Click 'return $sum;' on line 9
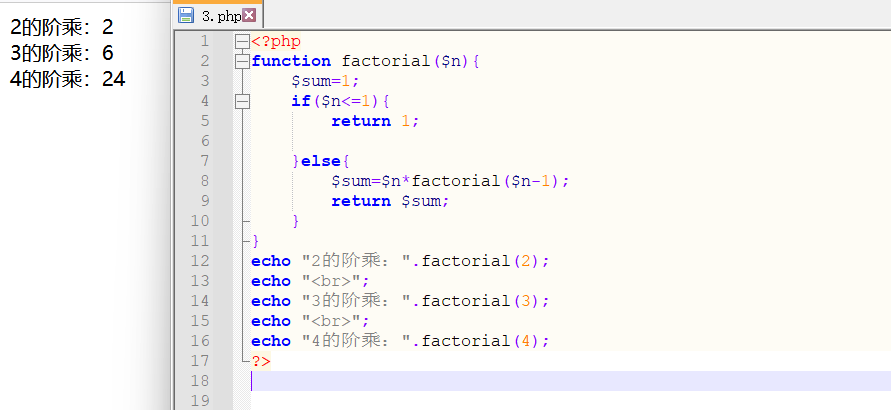This screenshot has height=410, width=891. [x=390, y=201]
